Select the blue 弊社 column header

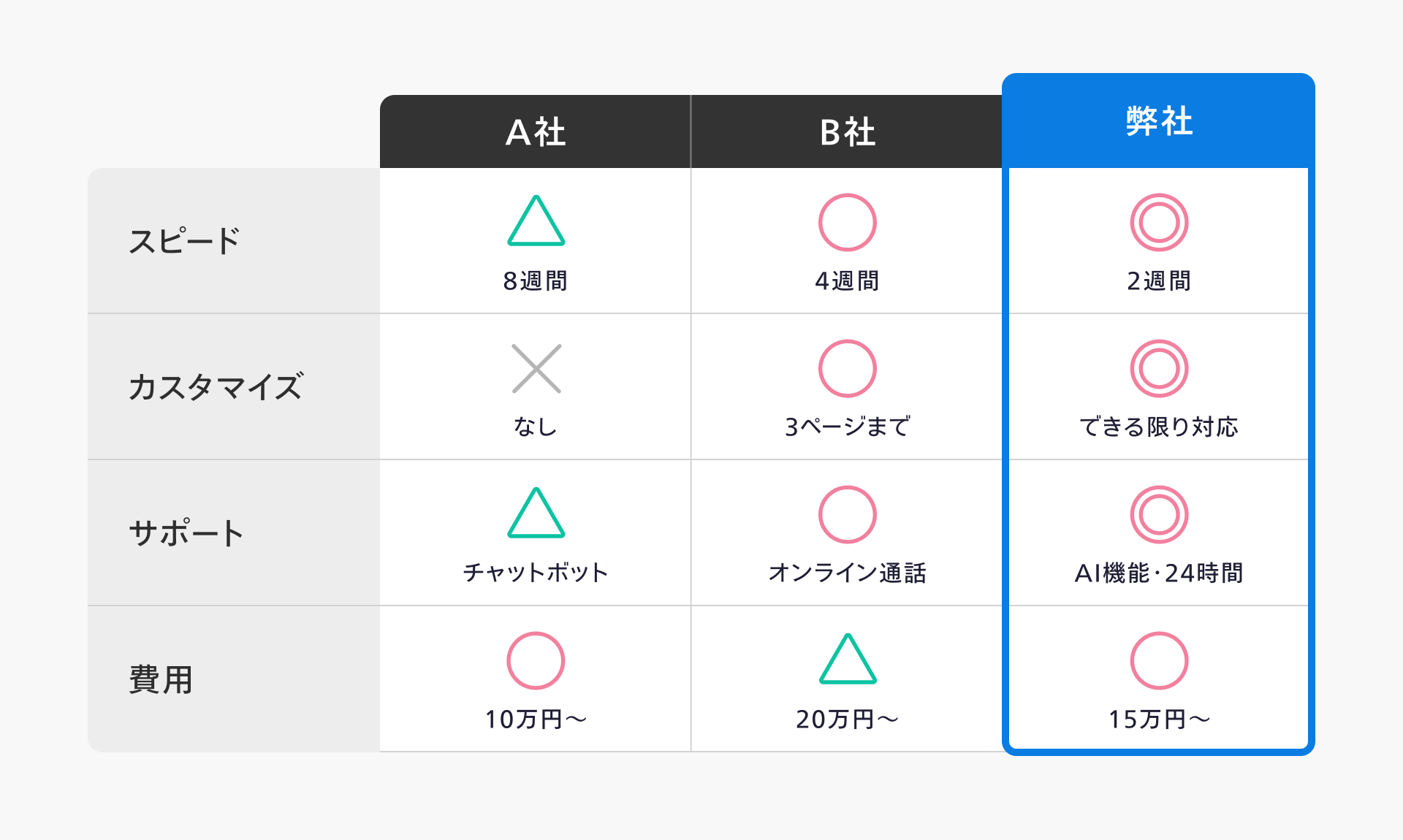click(1159, 121)
